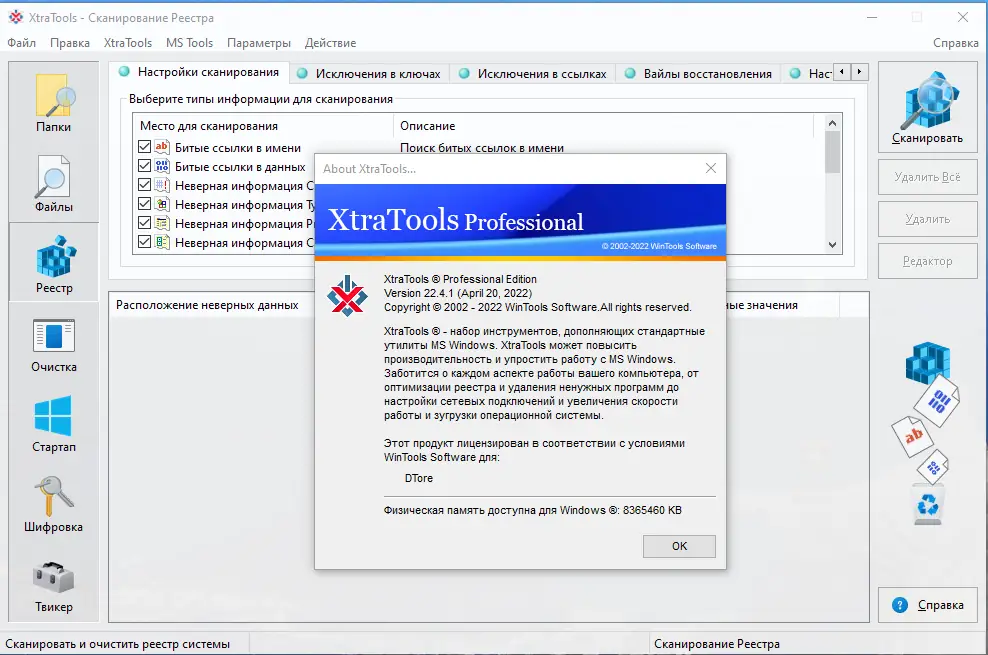988x655 pixels.
Task: Launch the Стартап startup manager
Action: click(x=52, y=423)
